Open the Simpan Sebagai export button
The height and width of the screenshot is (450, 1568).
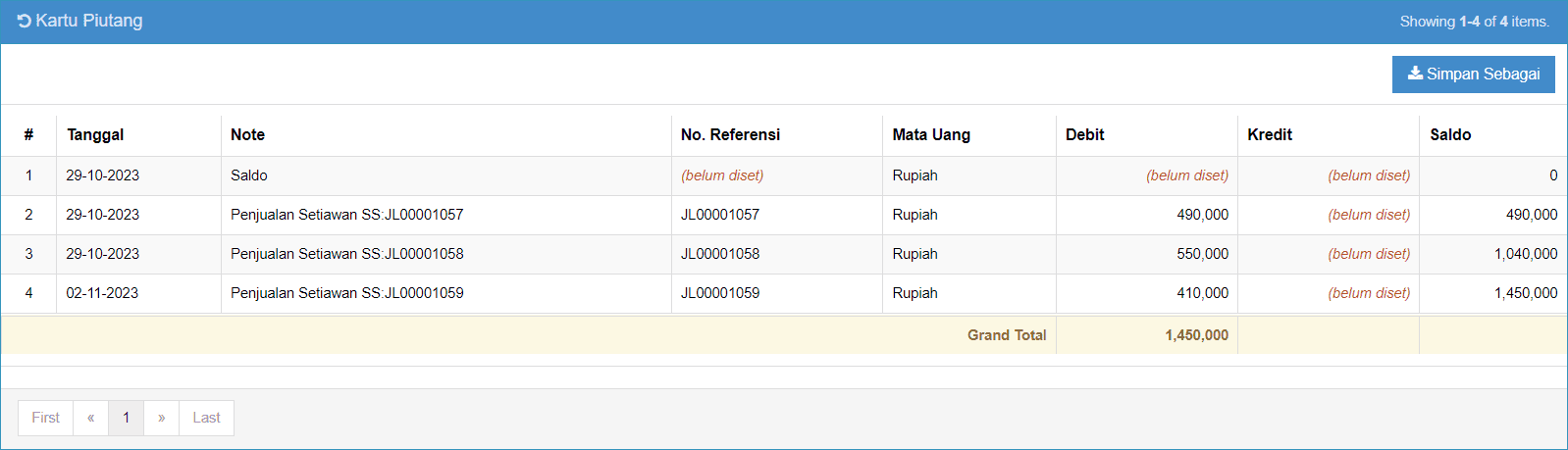point(1473,75)
